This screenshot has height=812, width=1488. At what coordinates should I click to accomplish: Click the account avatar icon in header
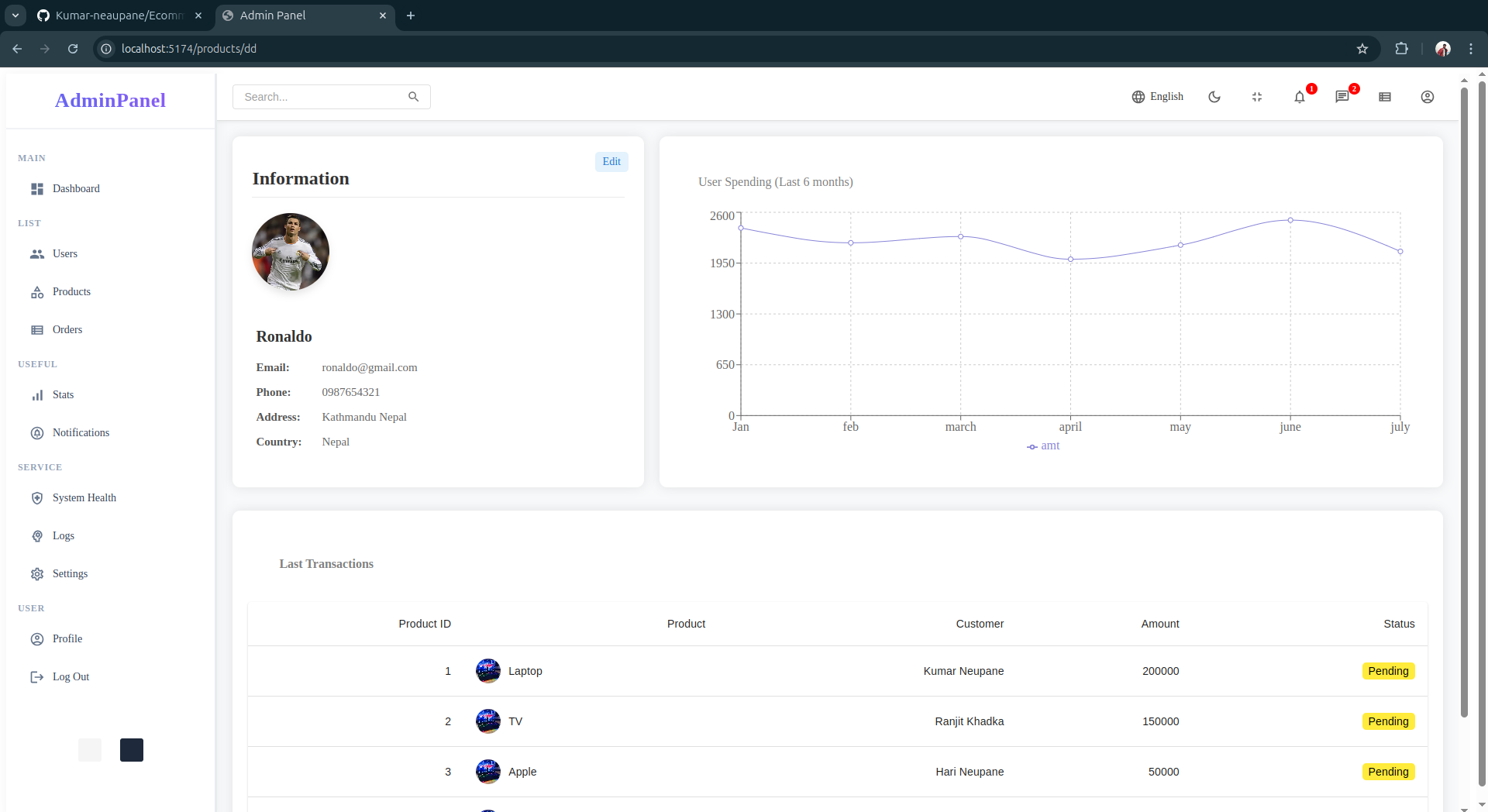click(x=1427, y=97)
